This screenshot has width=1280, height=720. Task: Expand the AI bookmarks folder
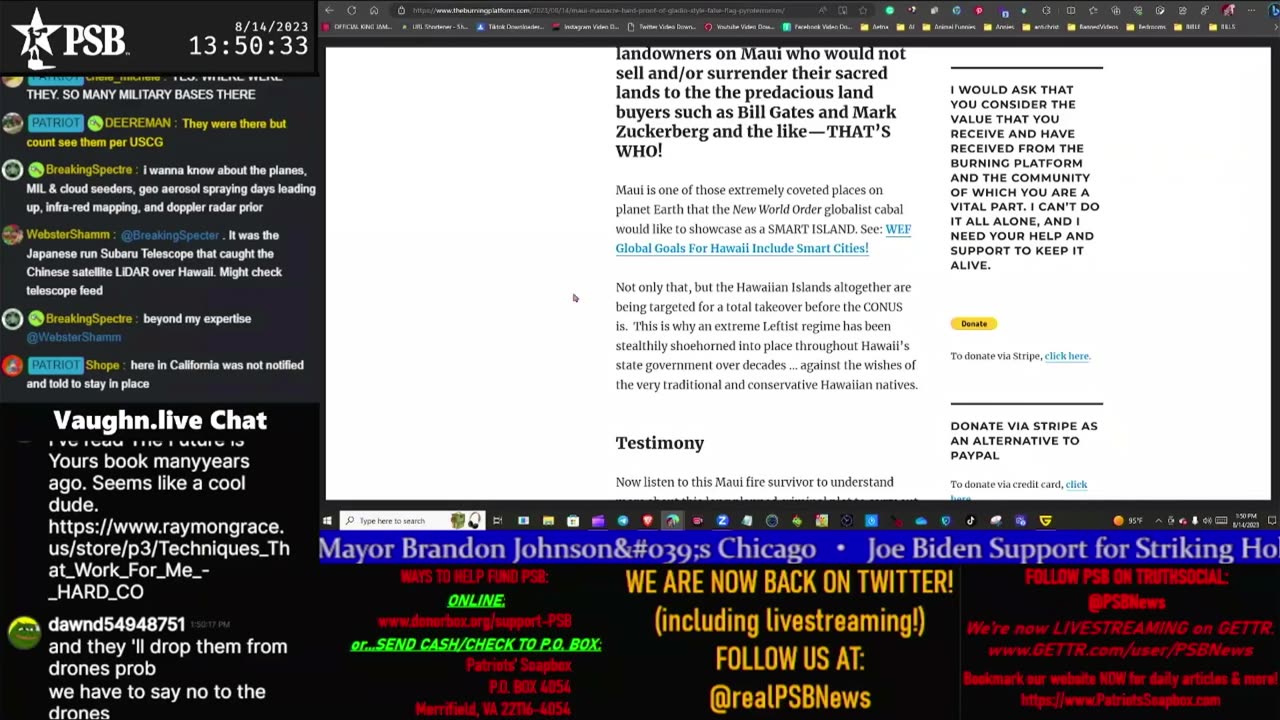907,27
